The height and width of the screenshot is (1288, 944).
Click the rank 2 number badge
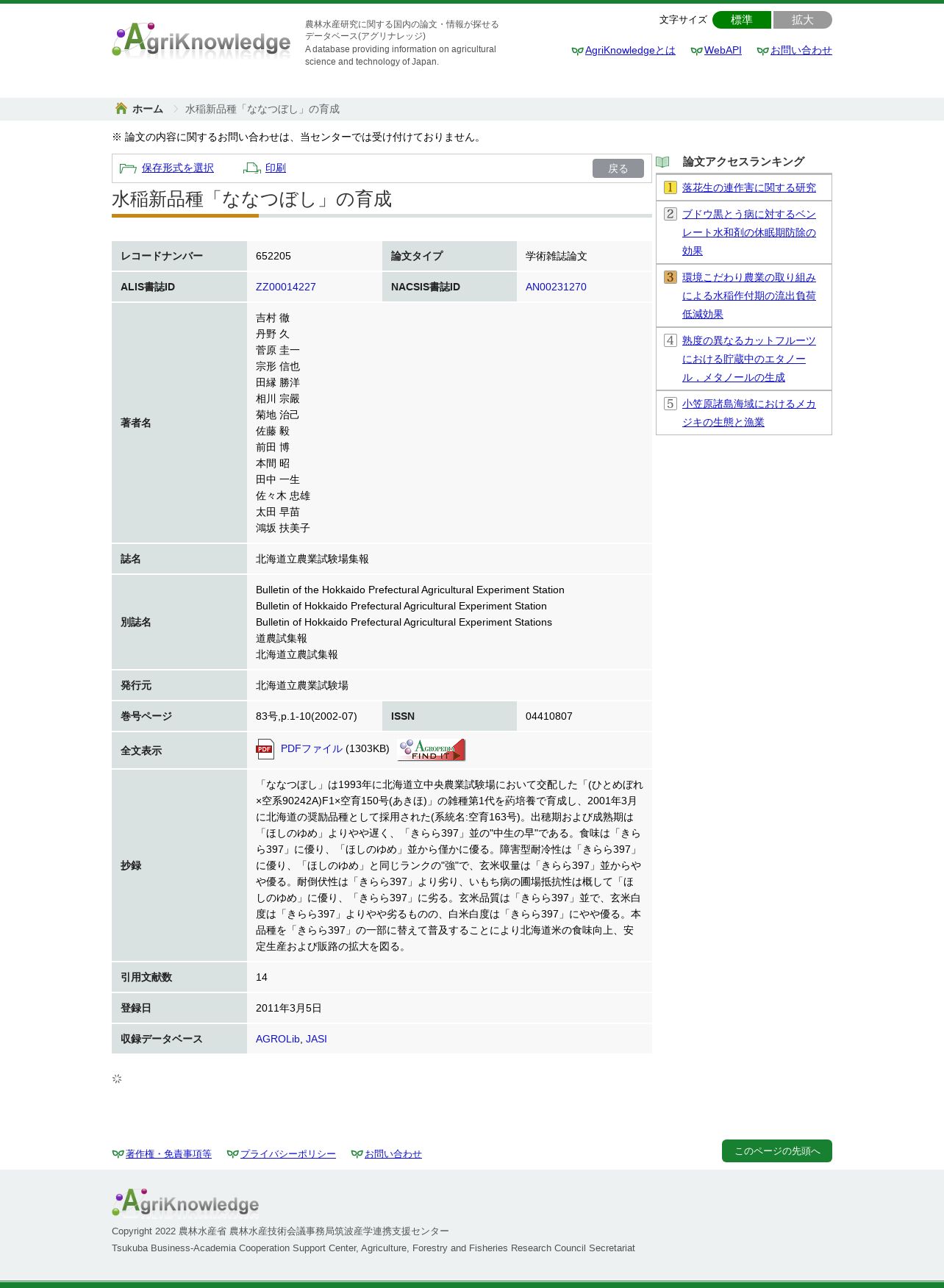pyautogui.click(x=670, y=214)
